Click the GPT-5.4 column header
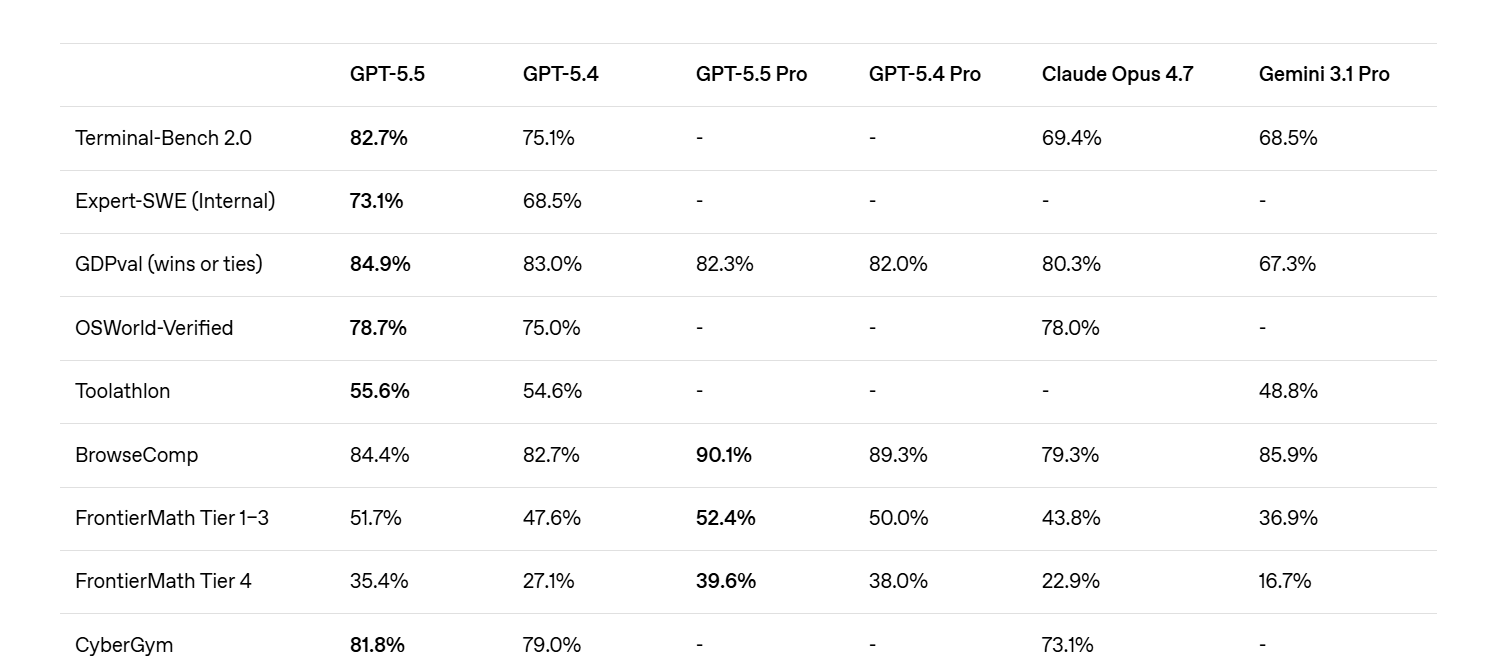The height and width of the screenshot is (670, 1499). point(560,74)
